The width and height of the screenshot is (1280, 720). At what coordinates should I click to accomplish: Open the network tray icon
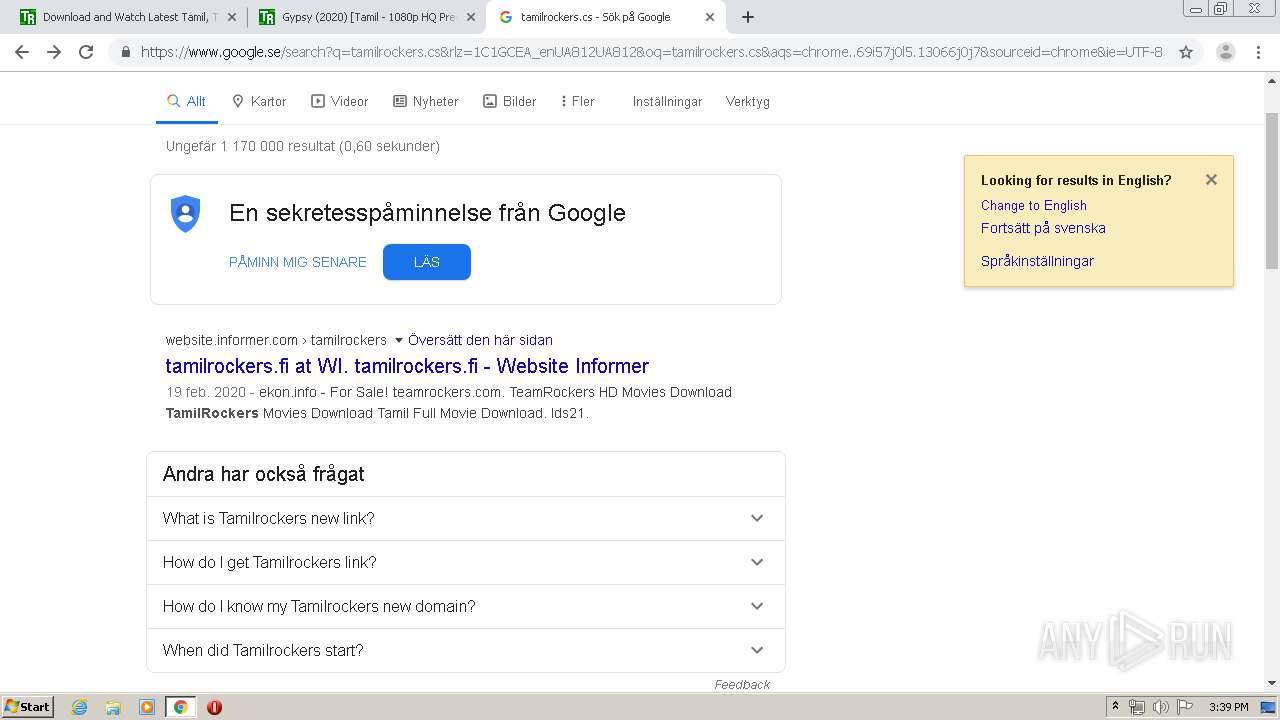[x=1137, y=707]
